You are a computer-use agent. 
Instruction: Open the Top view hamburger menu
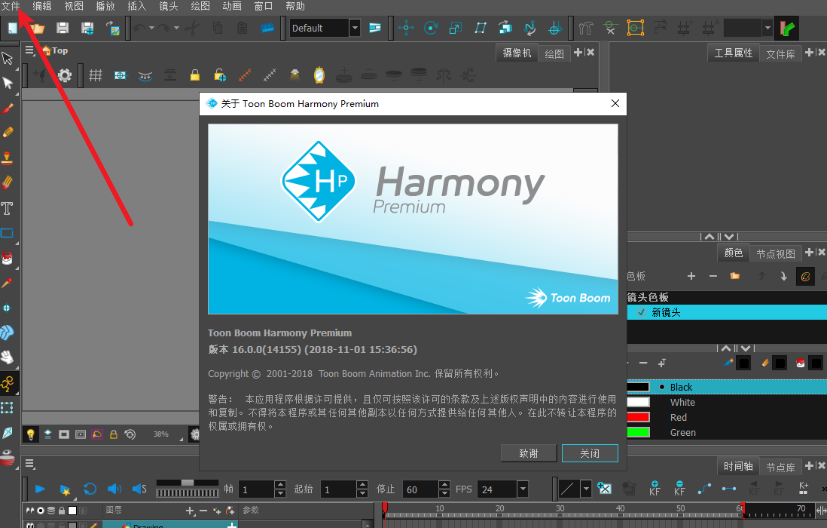tap(29, 51)
